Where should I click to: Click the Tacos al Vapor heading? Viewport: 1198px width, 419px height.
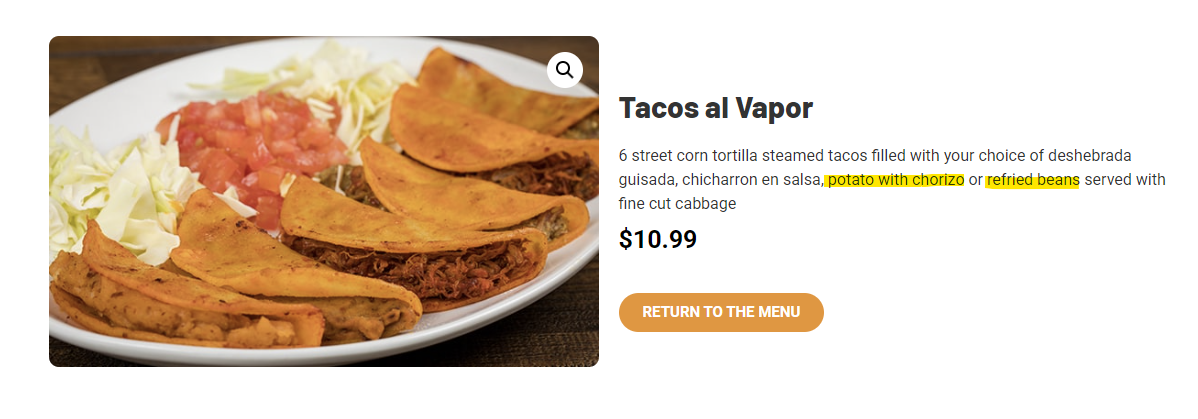click(716, 108)
